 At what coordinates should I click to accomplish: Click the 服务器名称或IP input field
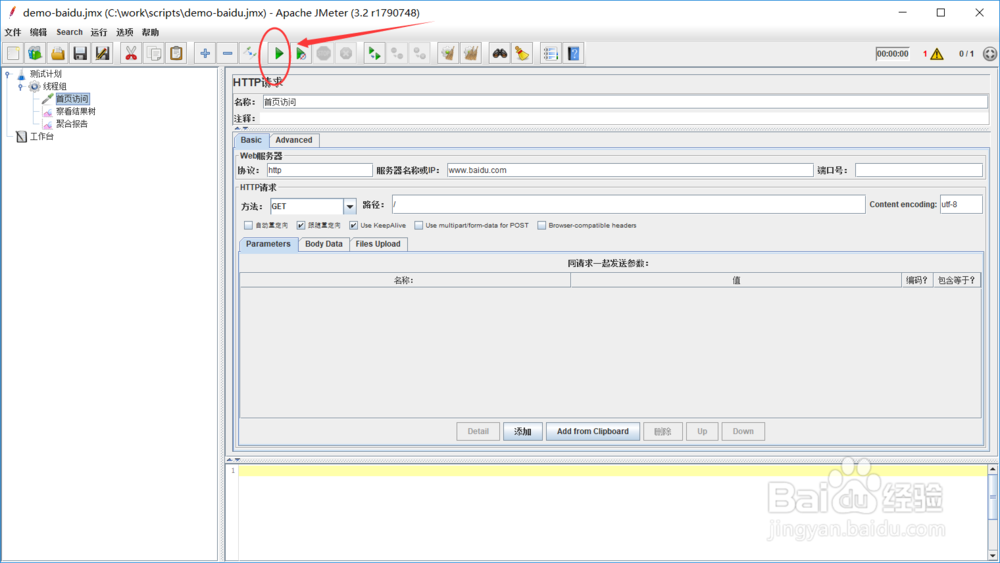point(630,170)
